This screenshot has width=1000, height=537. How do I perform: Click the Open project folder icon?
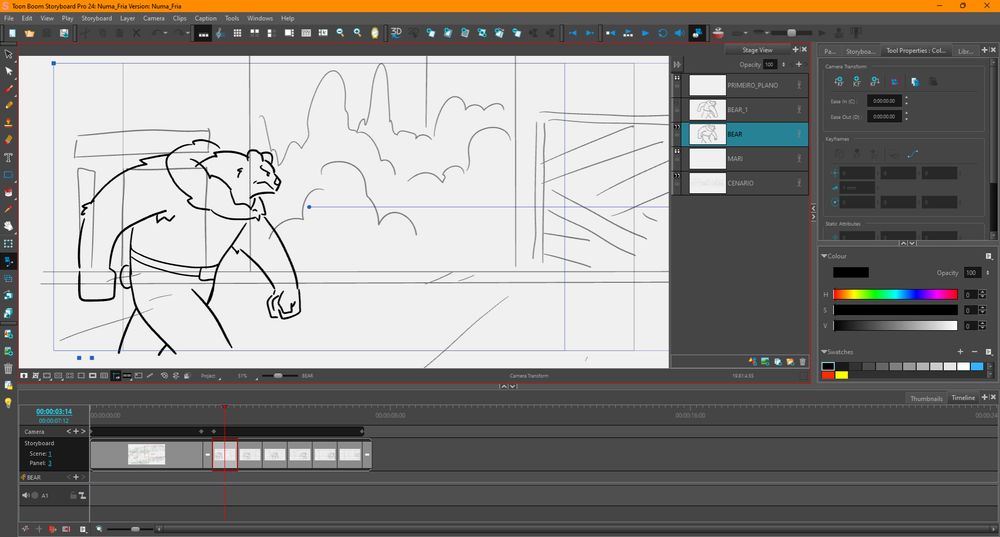(29, 33)
